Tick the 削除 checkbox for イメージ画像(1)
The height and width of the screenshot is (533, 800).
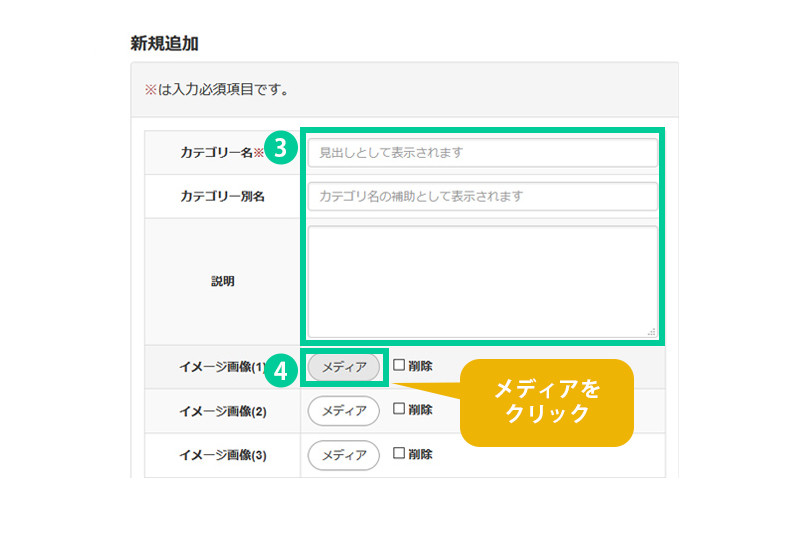(x=399, y=366)
